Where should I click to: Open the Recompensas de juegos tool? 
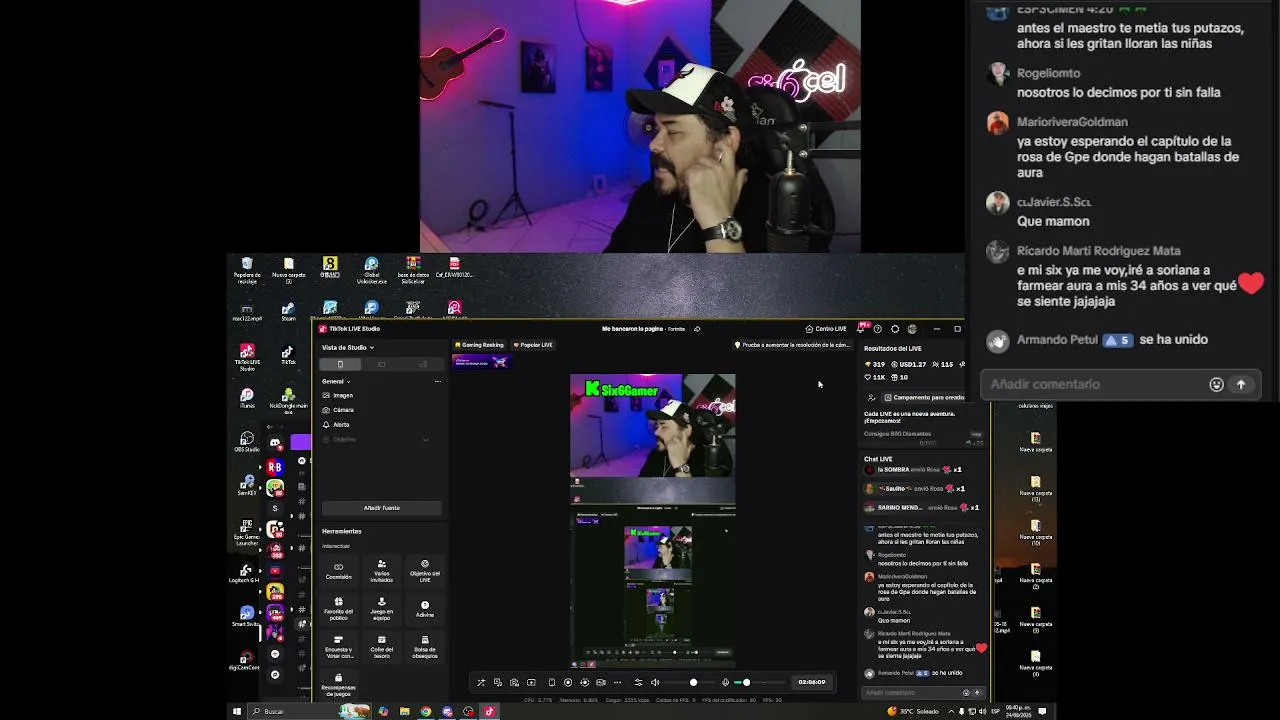click(x=338, y=685)
